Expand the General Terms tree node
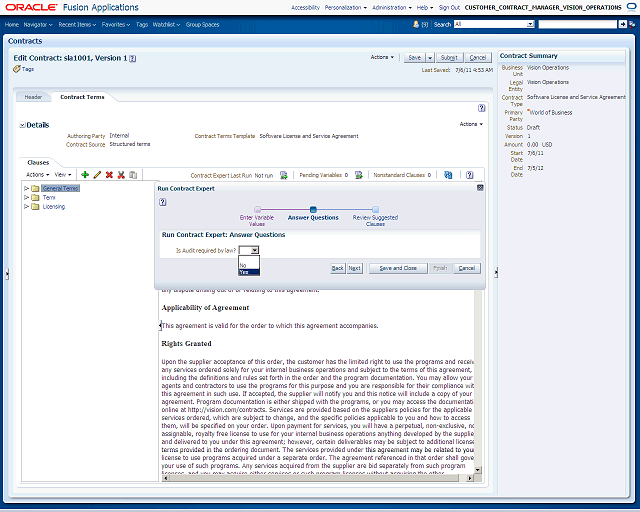The width and height of the screenshot is (640, 512). pos(26,188)
